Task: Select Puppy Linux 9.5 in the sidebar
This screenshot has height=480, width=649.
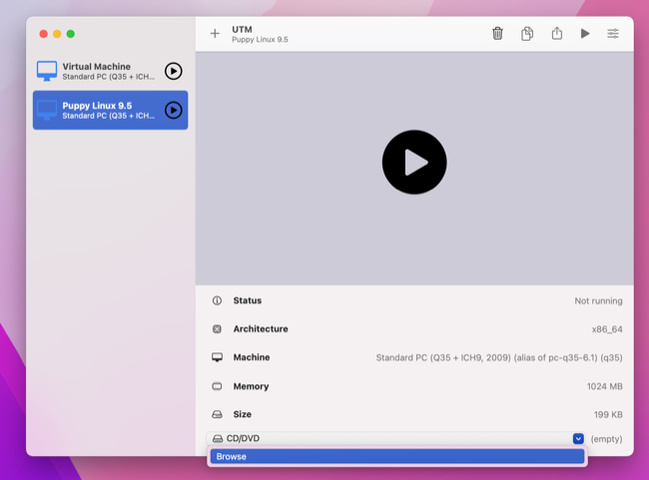Action: coord(96,110)
